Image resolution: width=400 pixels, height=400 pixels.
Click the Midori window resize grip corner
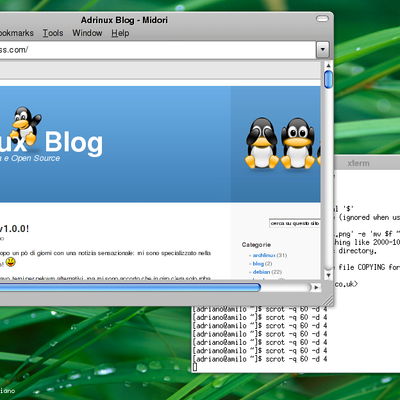[x=328, y=301]
